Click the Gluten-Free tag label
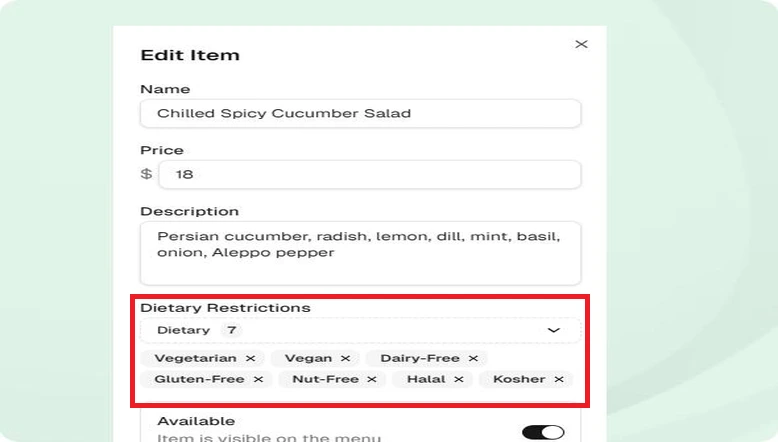778x442 pixels. pos(199,379)
